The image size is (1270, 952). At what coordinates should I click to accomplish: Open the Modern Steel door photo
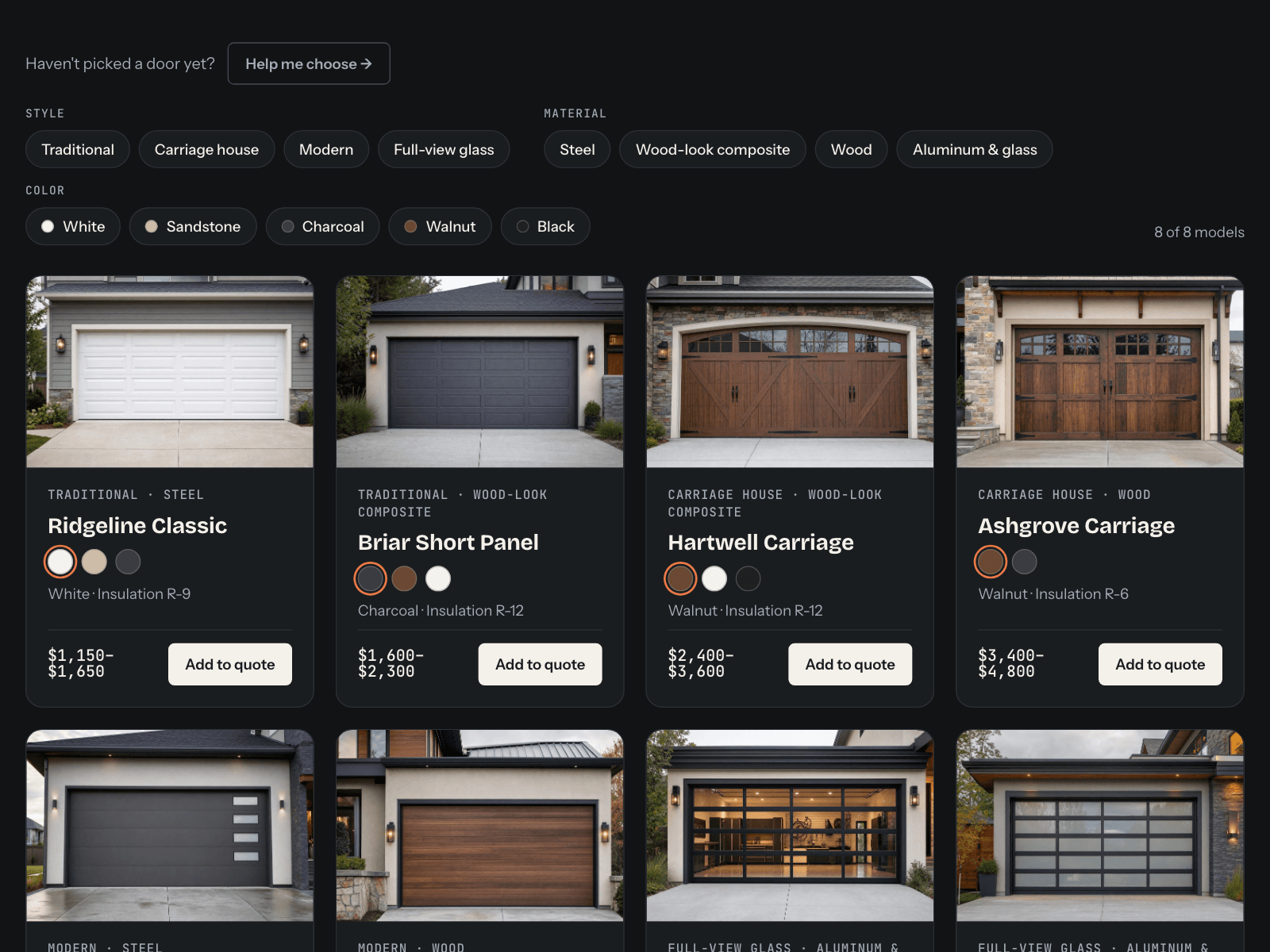point(170,826)
